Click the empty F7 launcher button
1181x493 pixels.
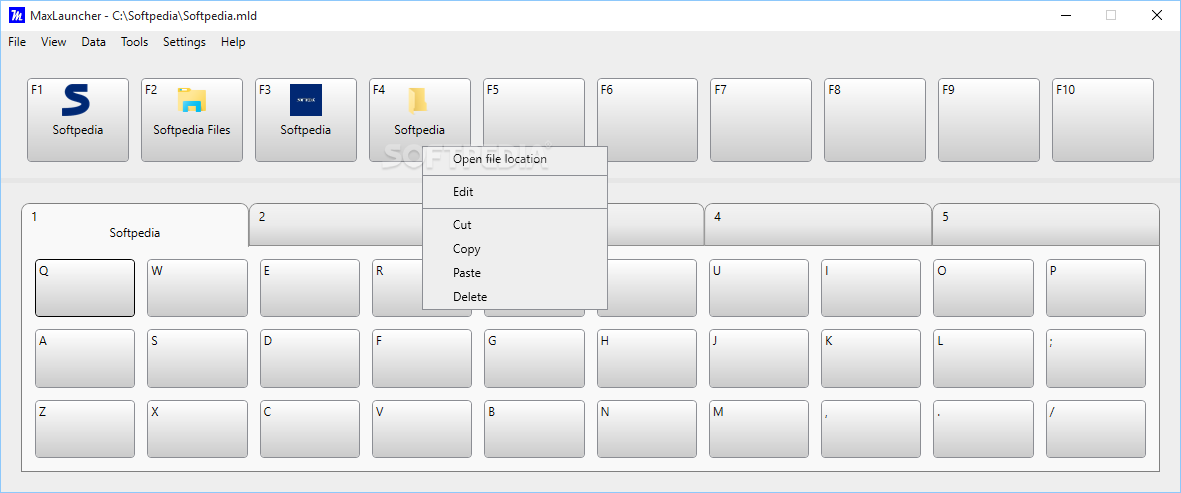[761, 120]
